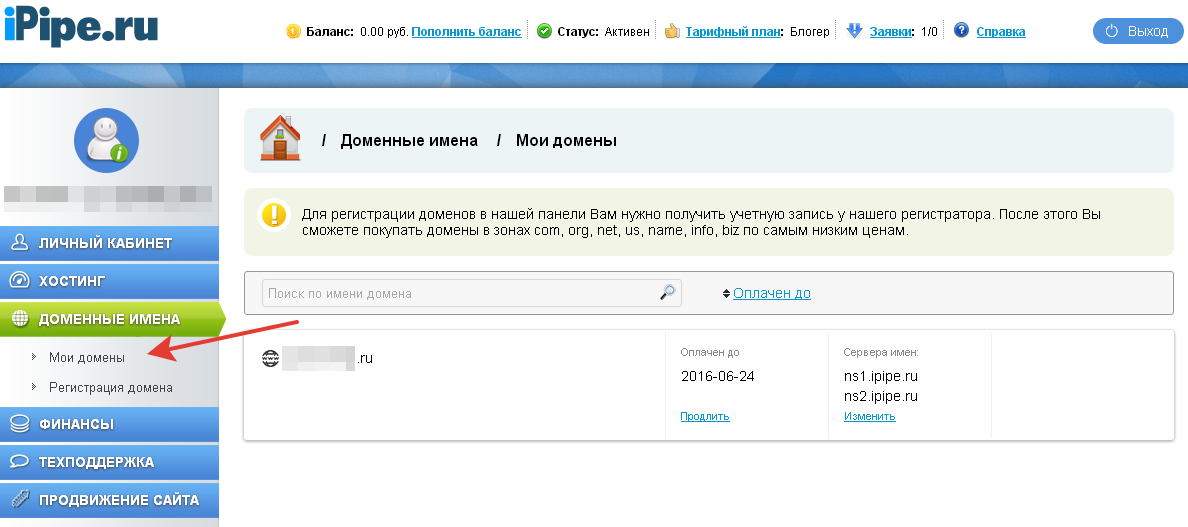This screenshot has width=1188, height=527.
Task: Click the blue question mark help icon
Action: [x=961, y=31]
